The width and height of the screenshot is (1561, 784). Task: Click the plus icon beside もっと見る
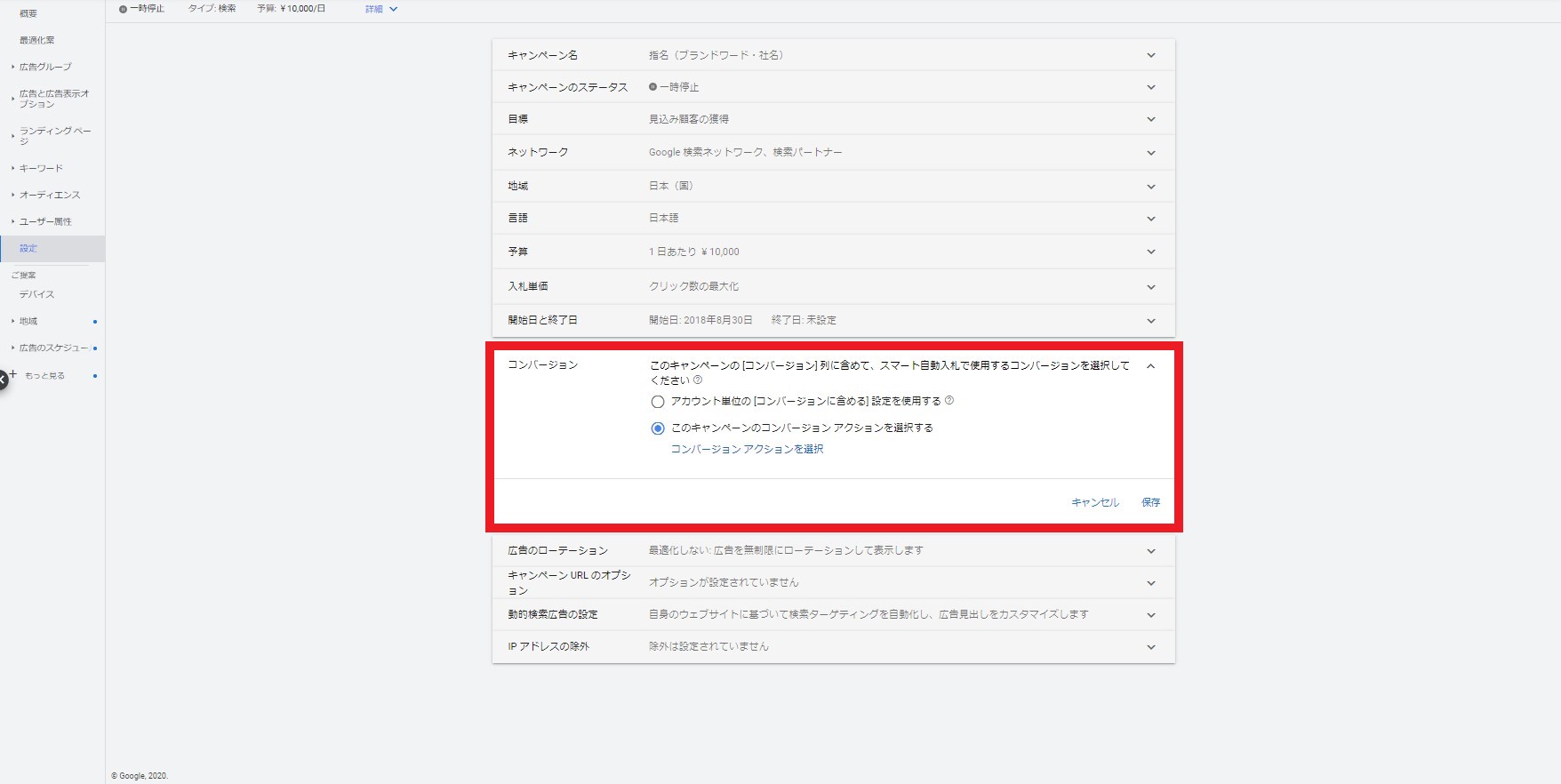coord(13,374)
